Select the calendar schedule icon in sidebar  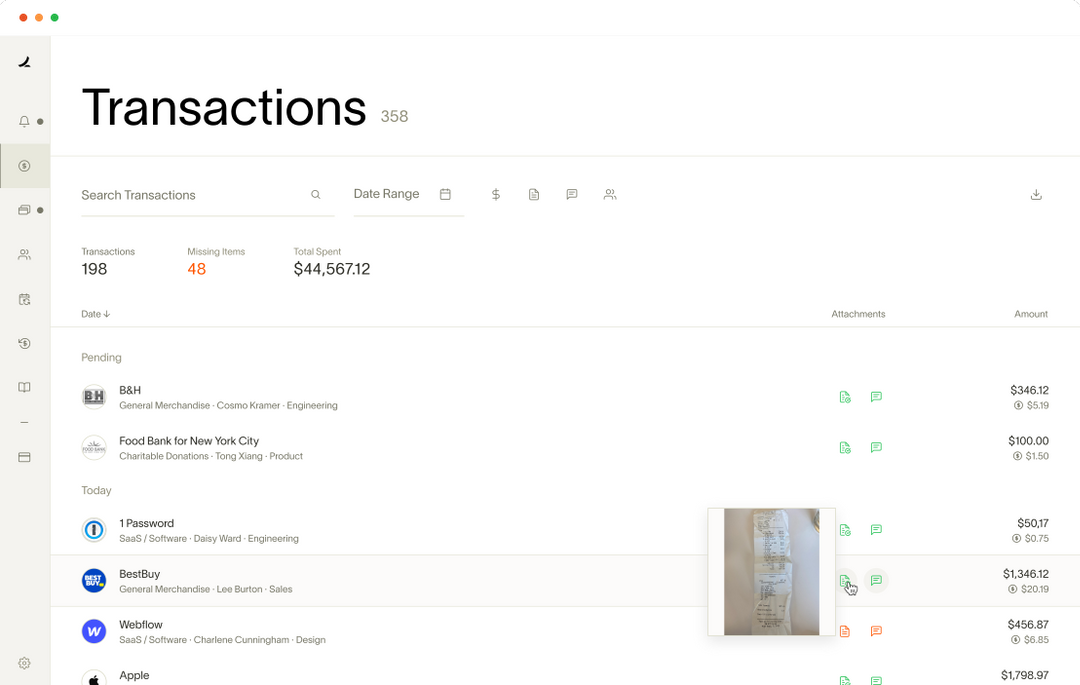pos(23,299)
